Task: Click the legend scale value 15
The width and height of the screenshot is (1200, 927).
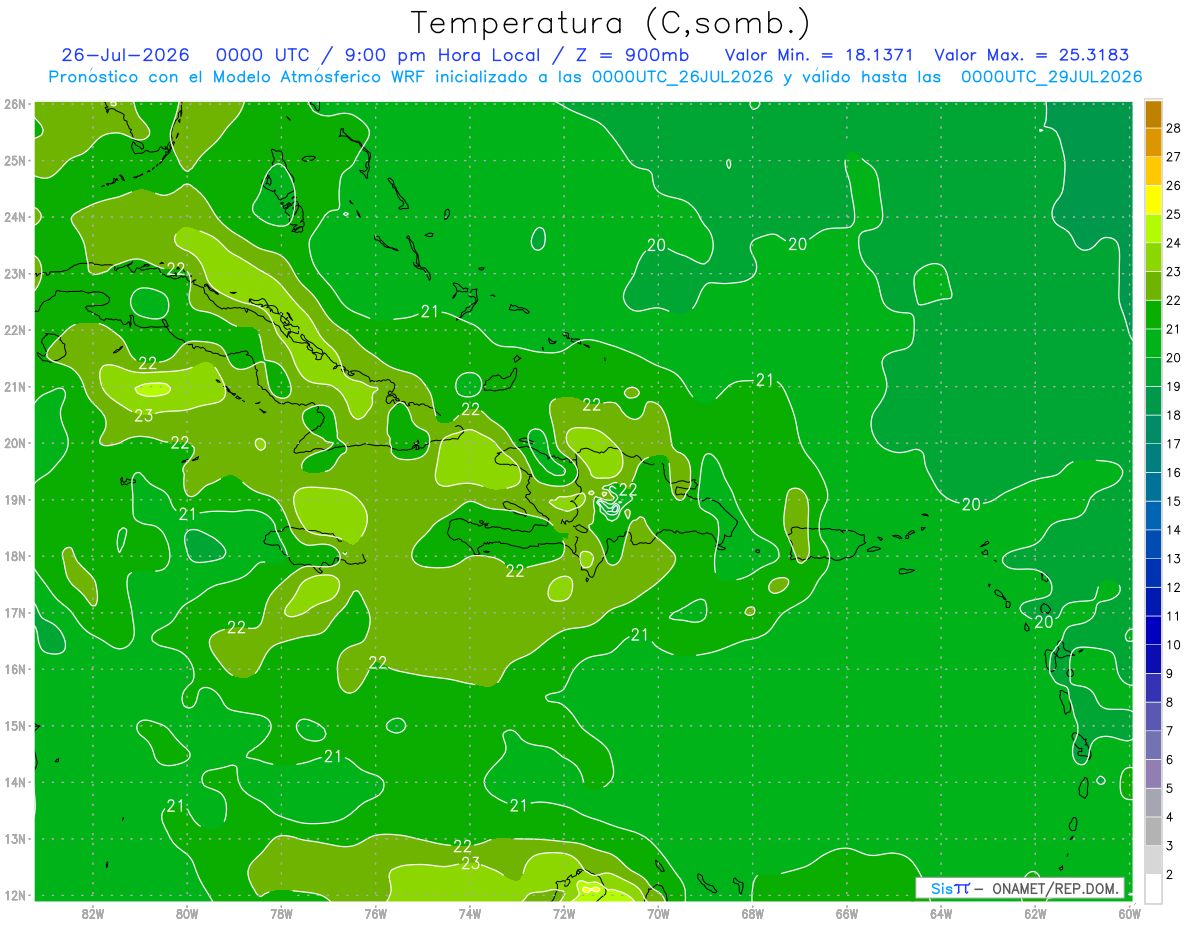Action: 1173,501
